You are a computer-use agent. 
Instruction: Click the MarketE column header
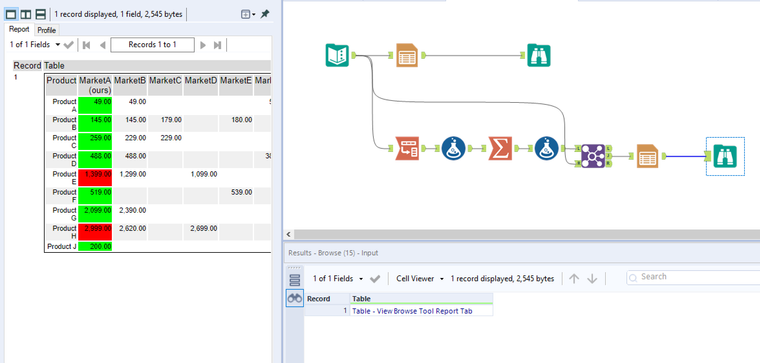pos(236,85)
